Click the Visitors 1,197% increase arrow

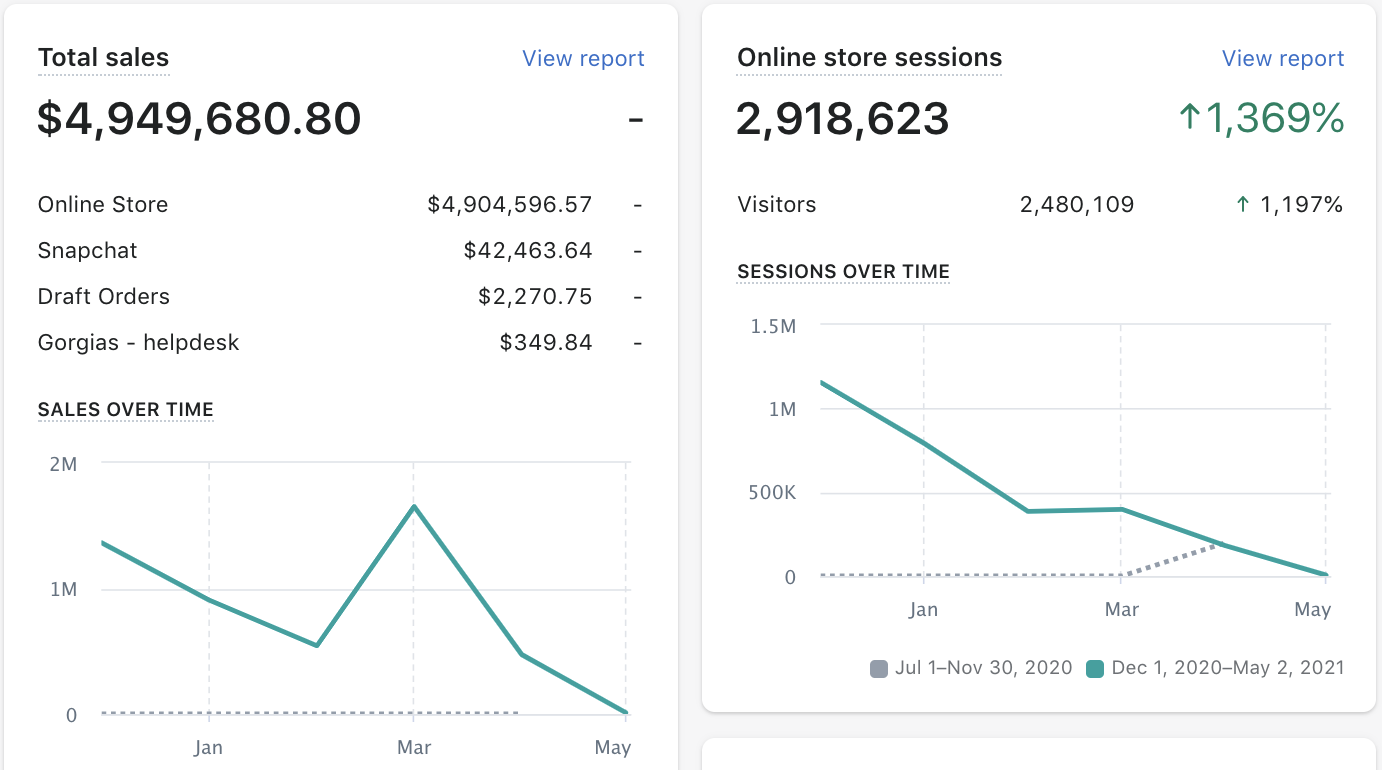[x=1242, y=204]
